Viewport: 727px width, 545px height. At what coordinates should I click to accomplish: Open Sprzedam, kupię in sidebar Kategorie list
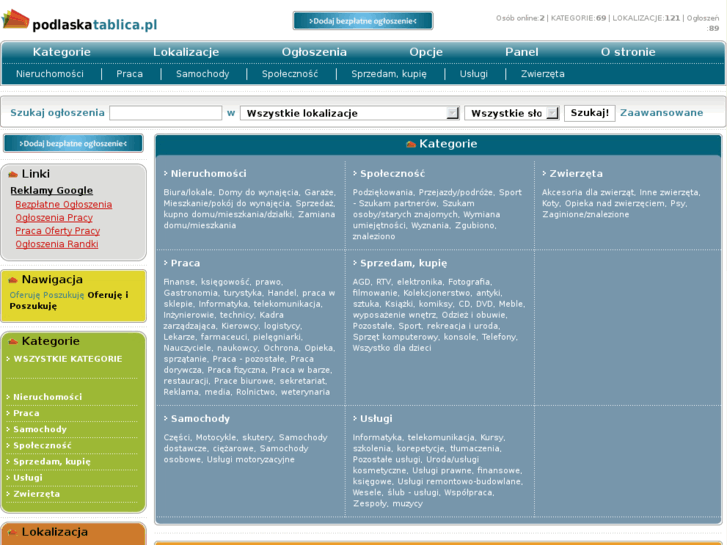coord(52,462)
